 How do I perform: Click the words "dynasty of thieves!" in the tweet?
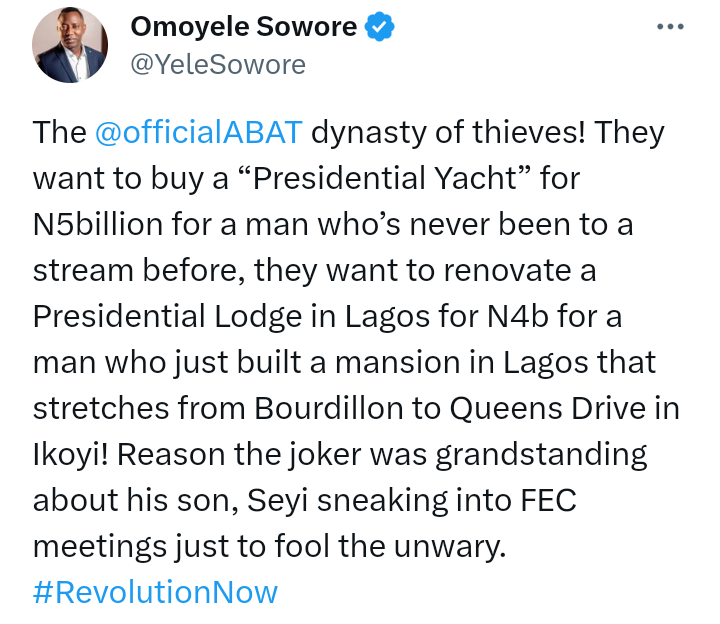click(x=449, y=133)
